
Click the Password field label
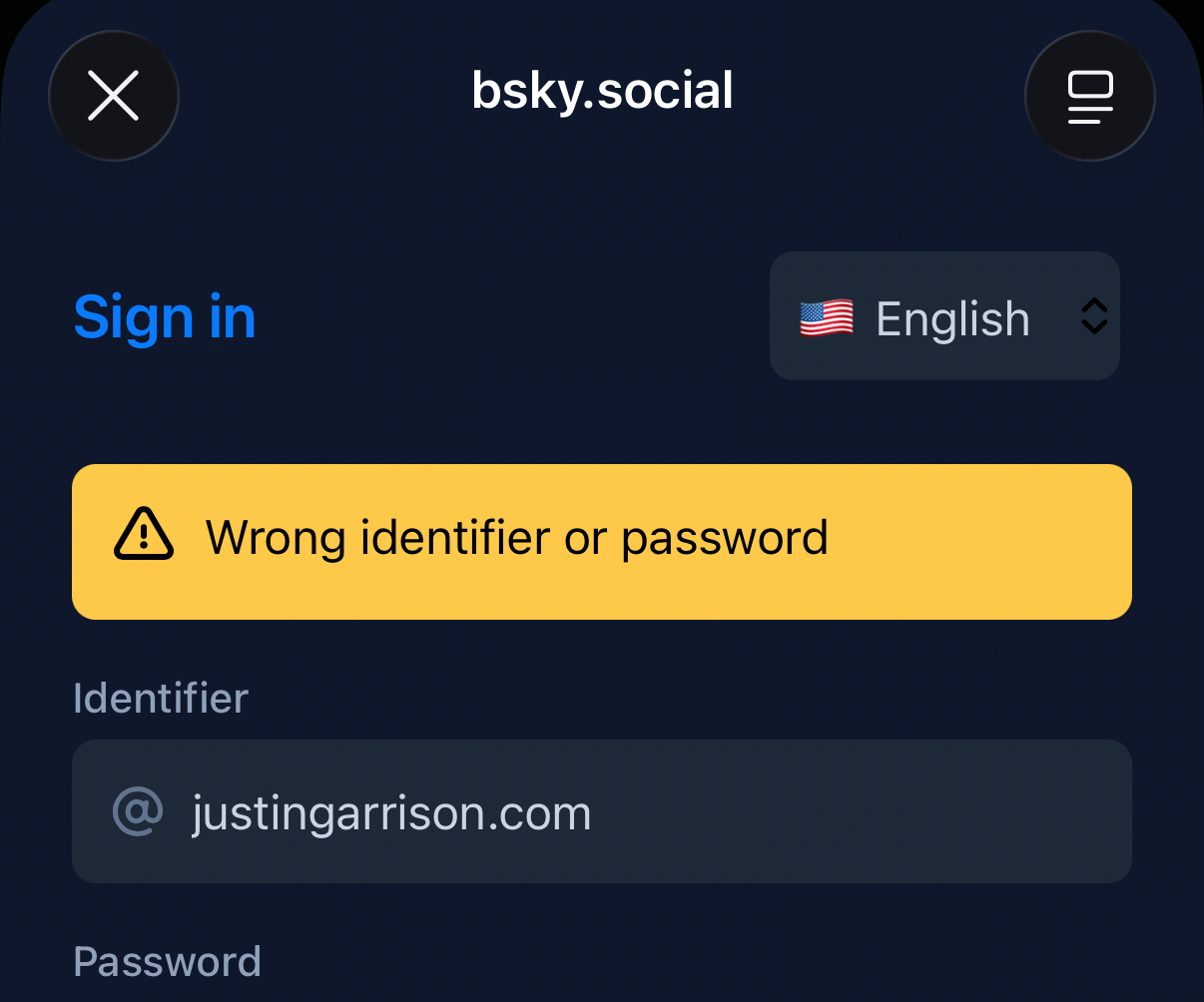[167, 962]
